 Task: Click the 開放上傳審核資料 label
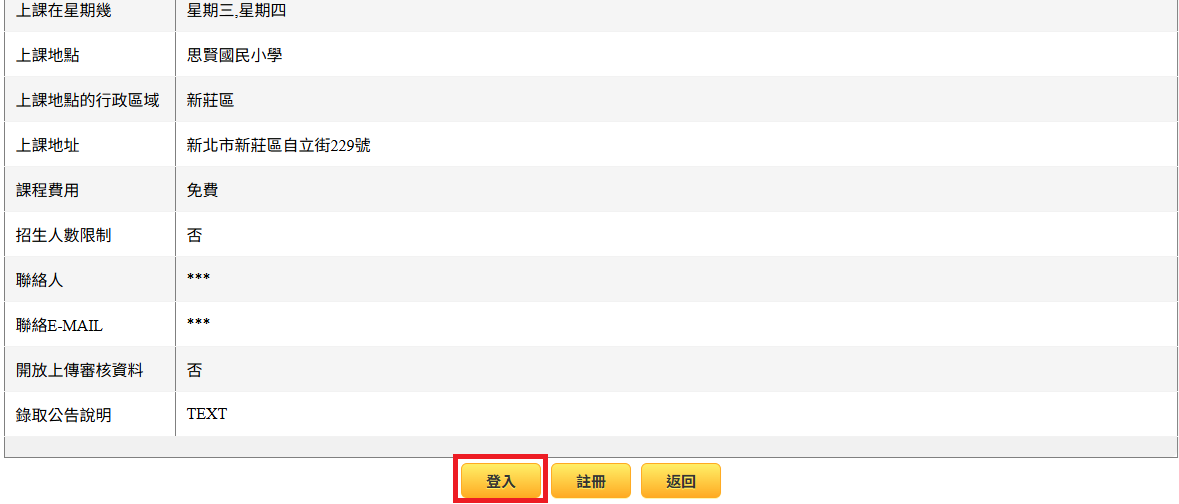(80, 370)
